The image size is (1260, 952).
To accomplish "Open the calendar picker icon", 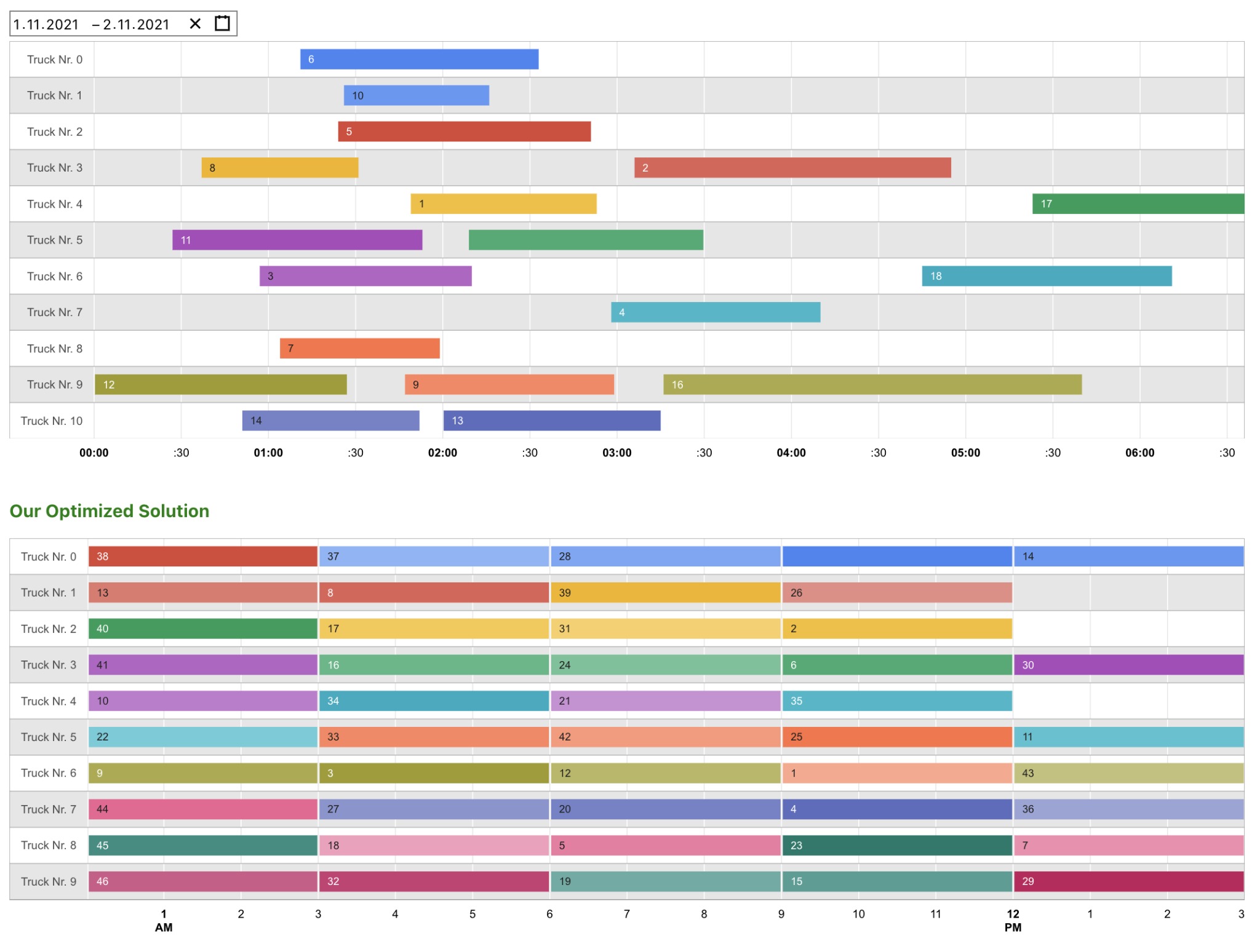I will 222,23.
